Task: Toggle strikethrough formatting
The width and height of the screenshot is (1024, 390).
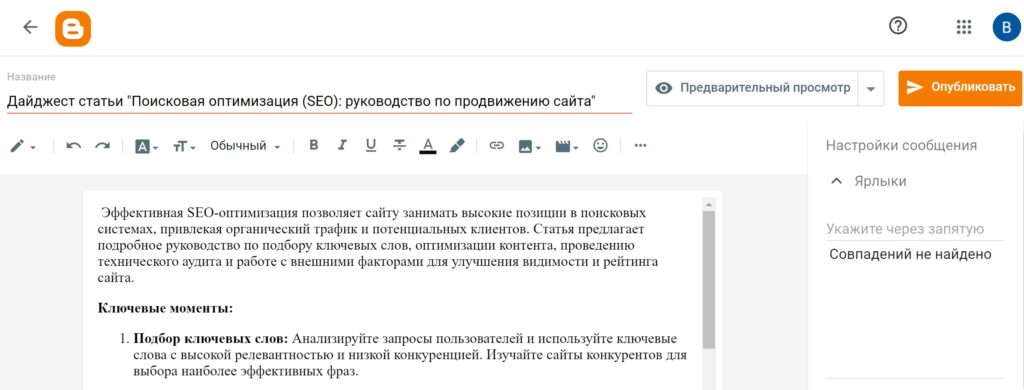Action: click(x=399, y=146)
